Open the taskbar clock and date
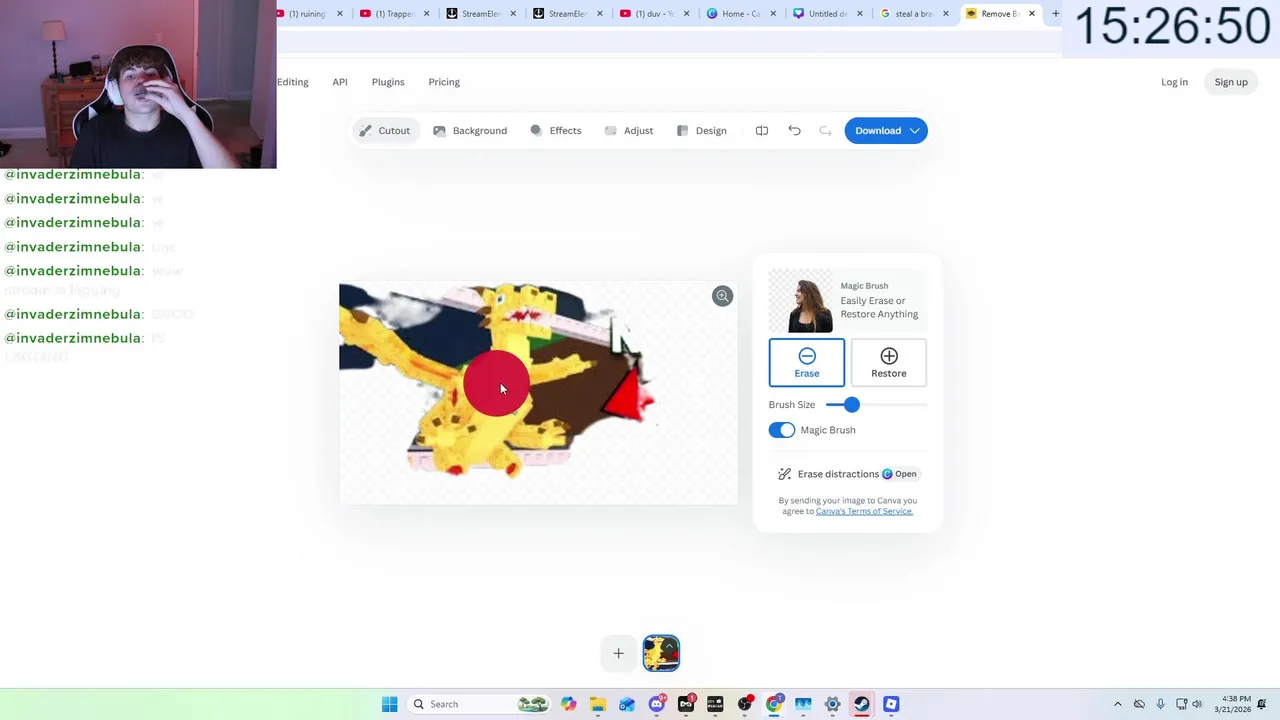The width and height of the screenshot is (1280, 720). point(1235,704)
